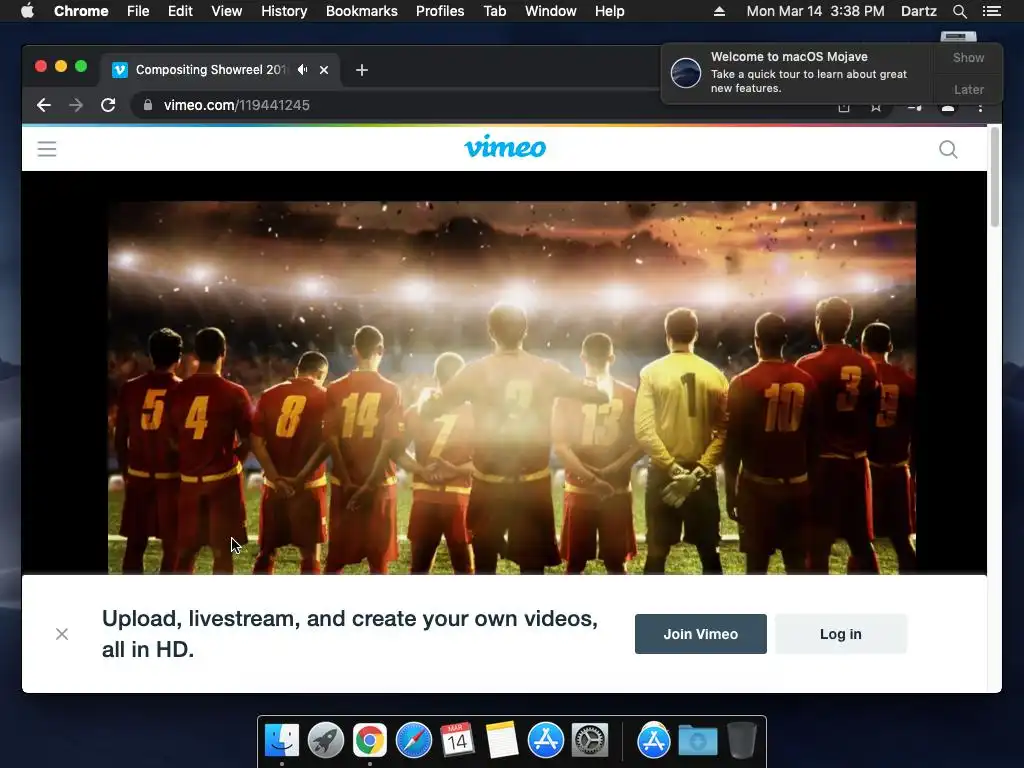Open a new tab with plus button
This screenshot has height=768, width=1024.
tap(362, 70)
